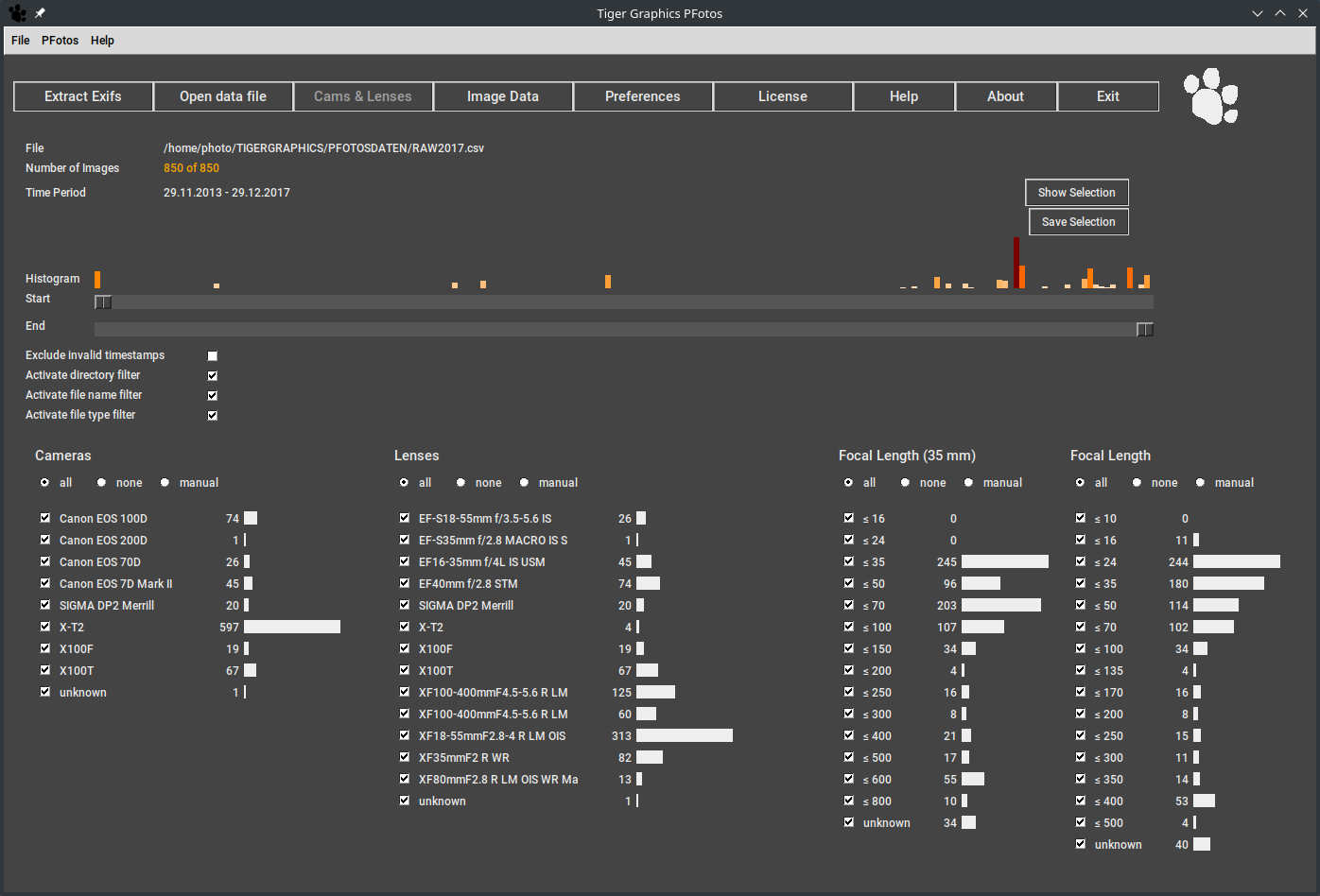Click the Save Selection button
The width and height of the screenshot is (1320, 896).
(1078, 222)
